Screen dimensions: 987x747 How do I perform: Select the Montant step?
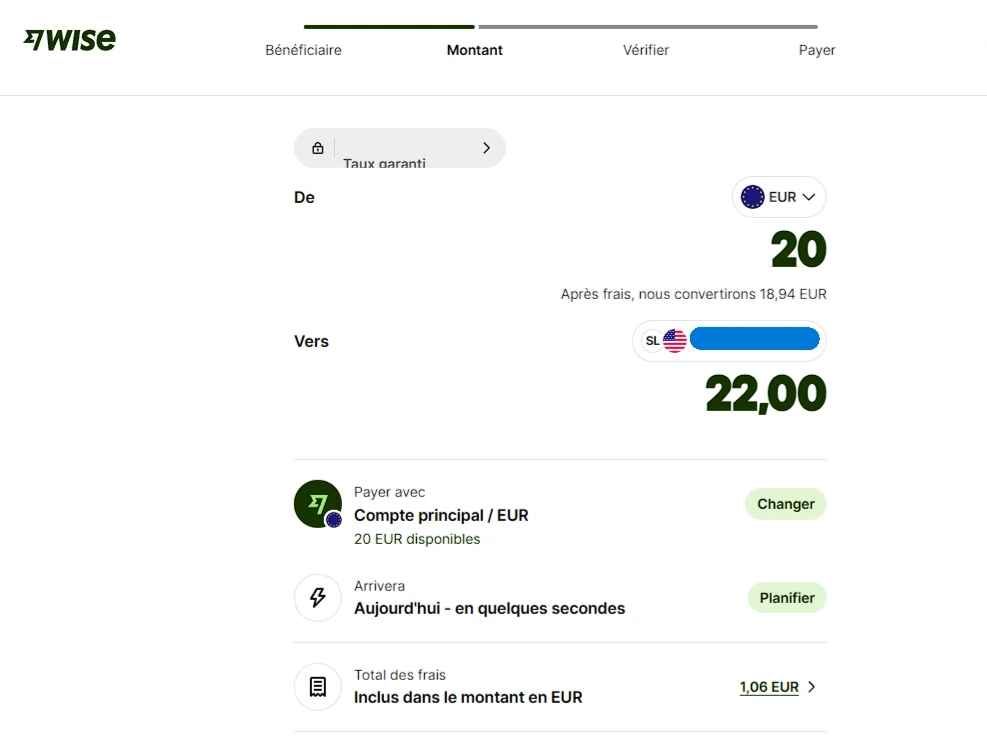(475, 50)
